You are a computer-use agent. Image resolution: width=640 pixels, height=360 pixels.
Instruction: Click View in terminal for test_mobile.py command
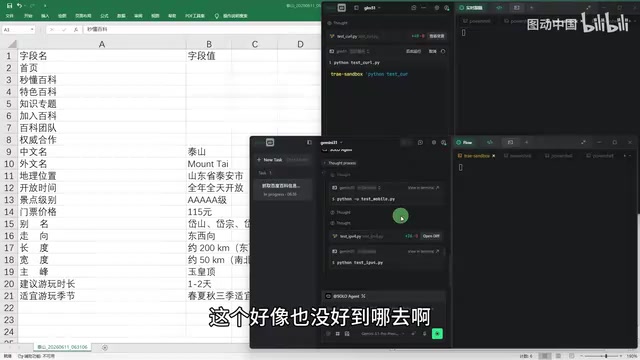coord(423,188)
